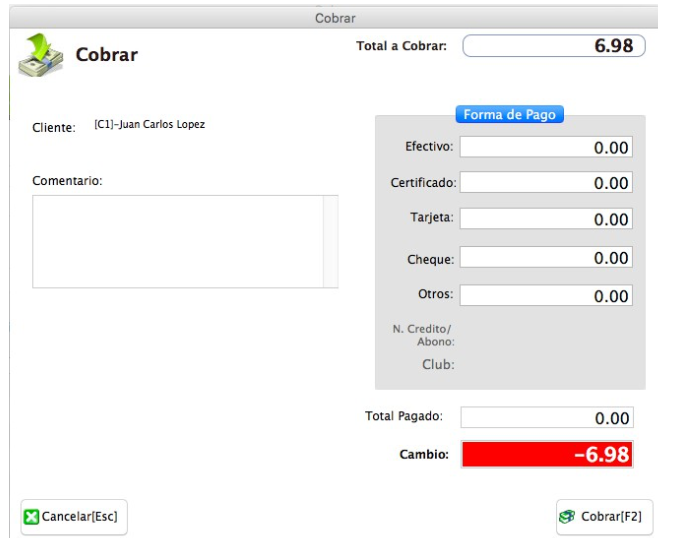This screenshot has width=674, height=545.
Task: Cancel the payment with Cancelar[Esc]
Action: click(74, 517)
